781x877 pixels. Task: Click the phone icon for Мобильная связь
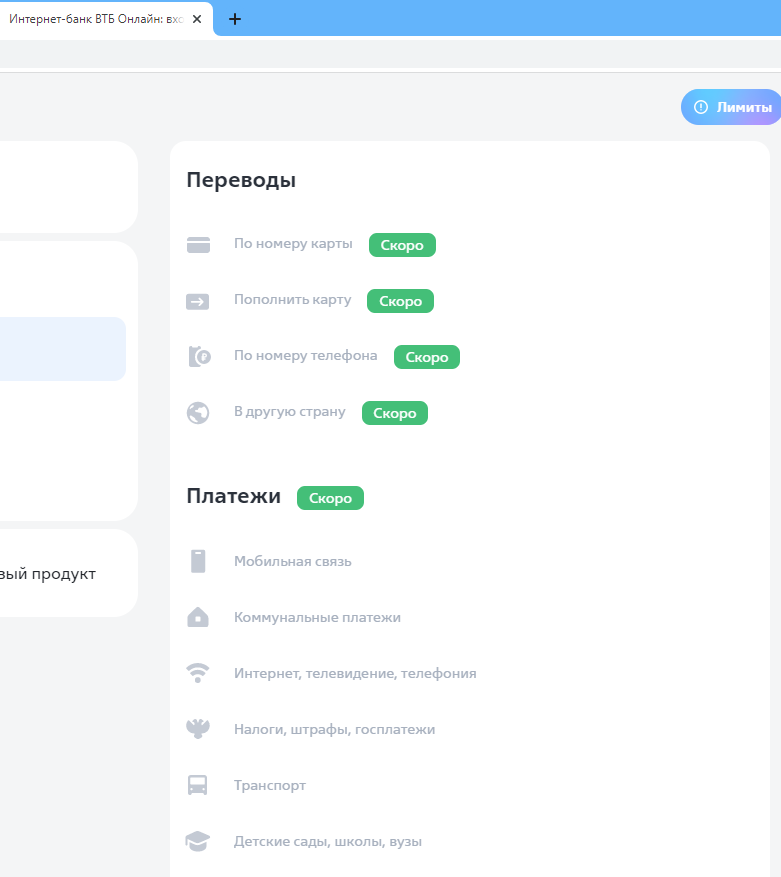[x=198, y=561]
